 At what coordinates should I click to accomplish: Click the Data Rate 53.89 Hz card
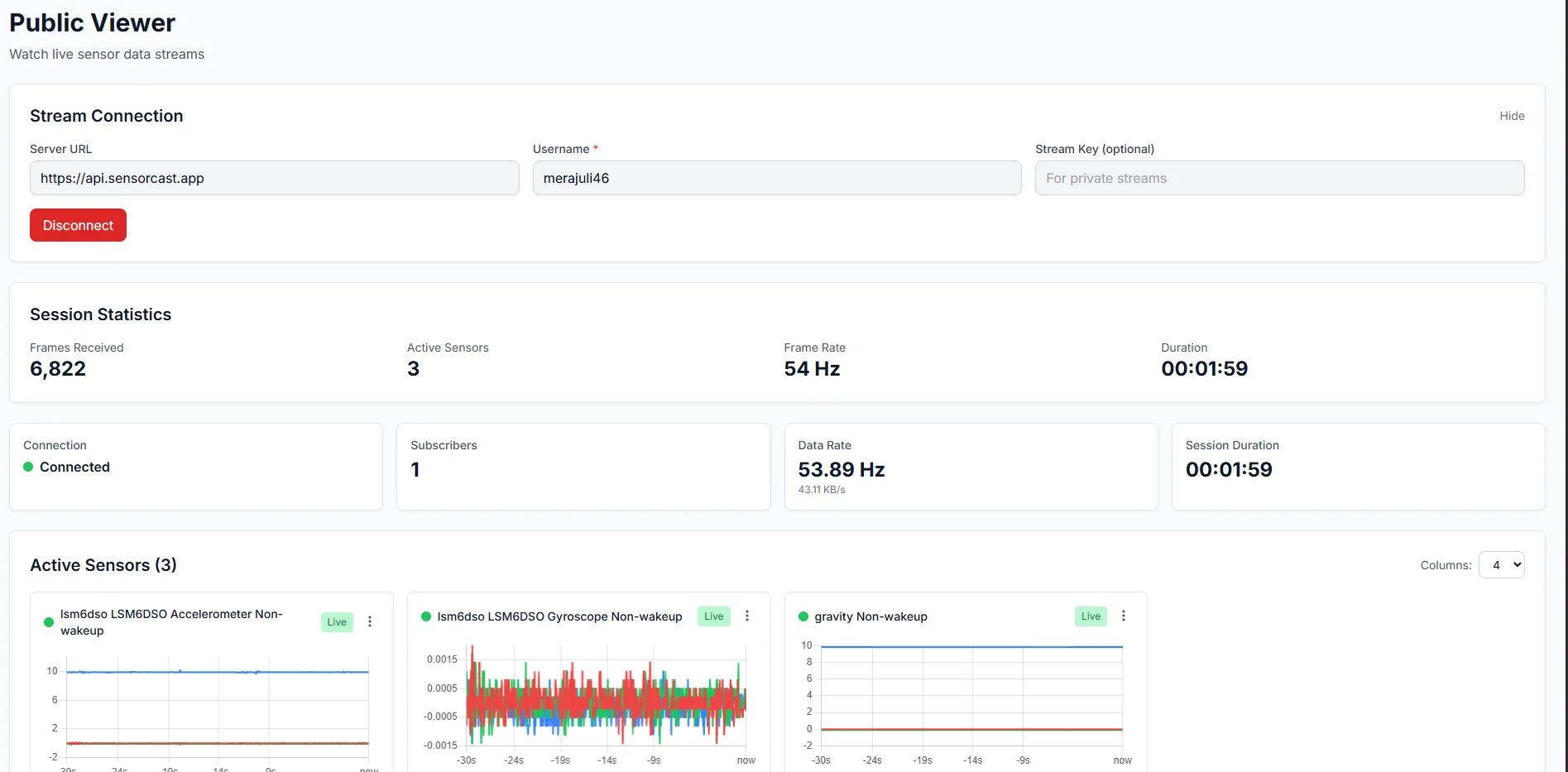970,468
